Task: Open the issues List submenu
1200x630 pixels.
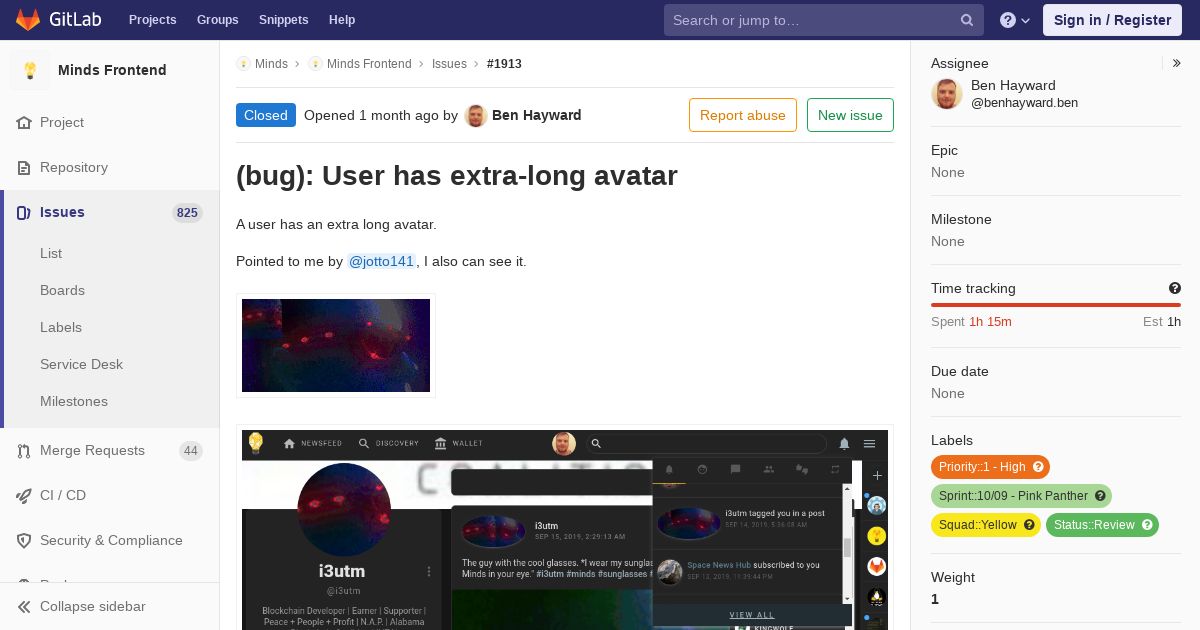Action: point(51,253)
